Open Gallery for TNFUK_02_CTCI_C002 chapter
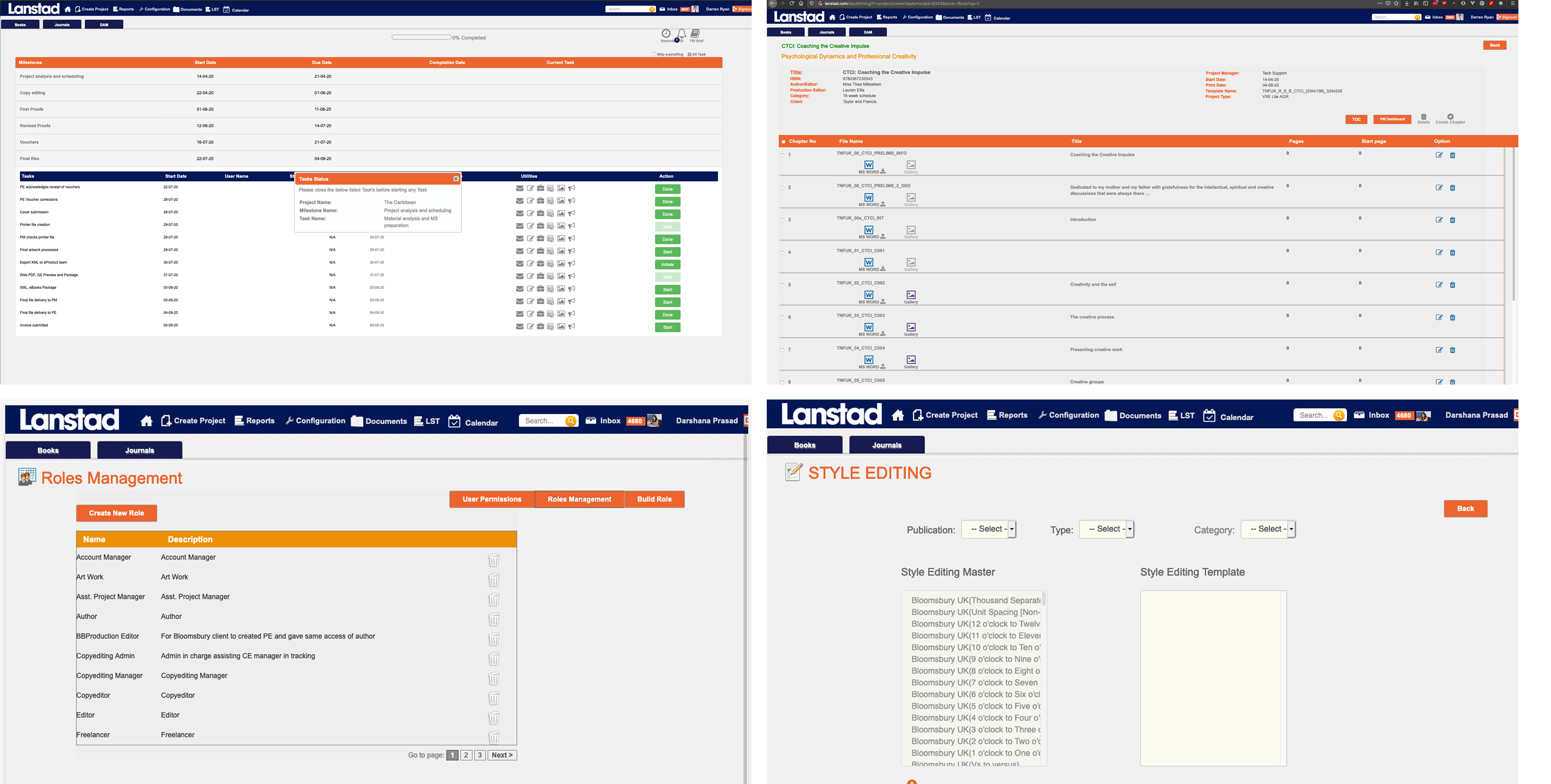Viewport: 1551px width, 784px height. point(911,296)
